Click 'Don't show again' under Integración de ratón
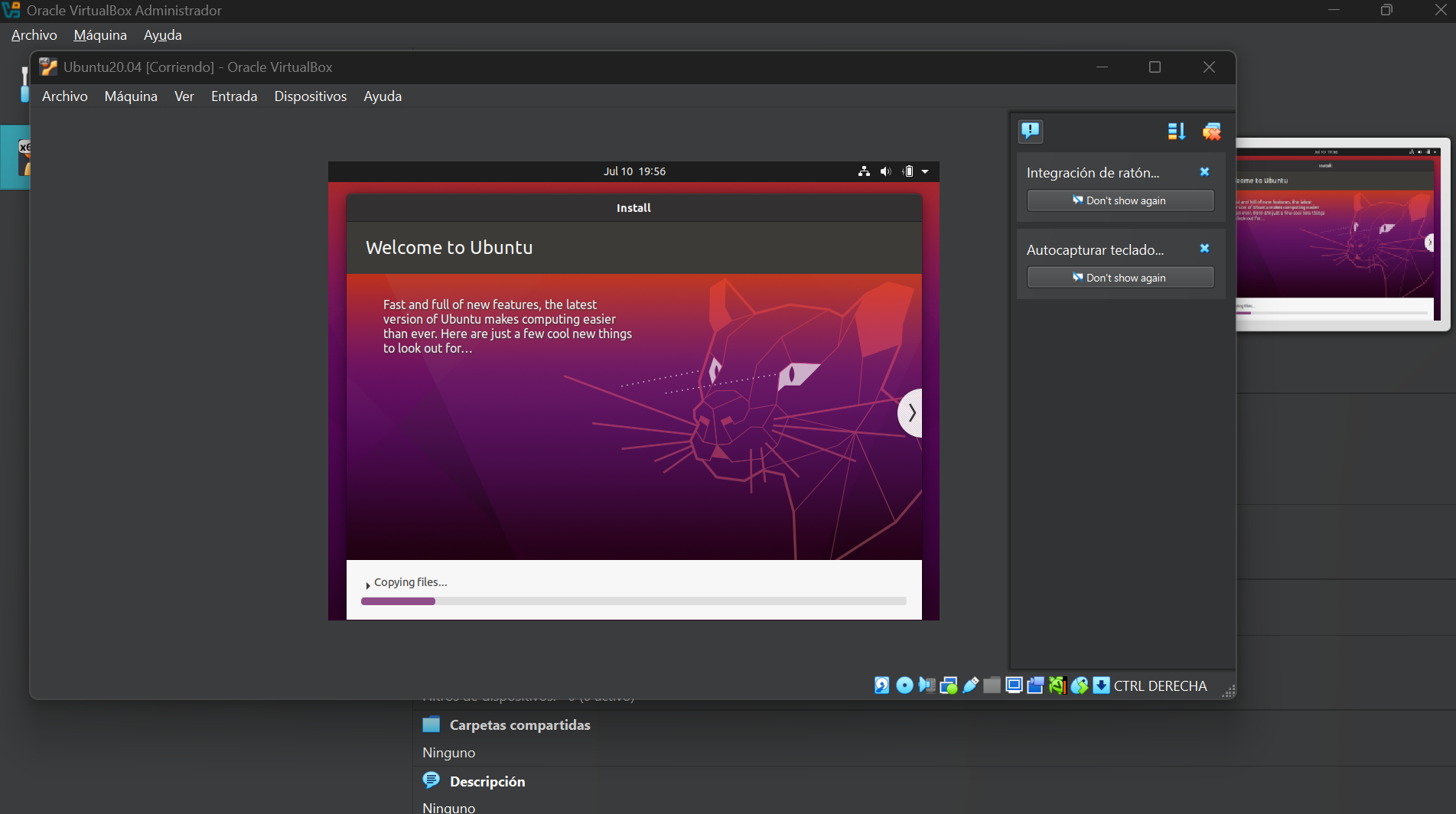 [1119, 200]
